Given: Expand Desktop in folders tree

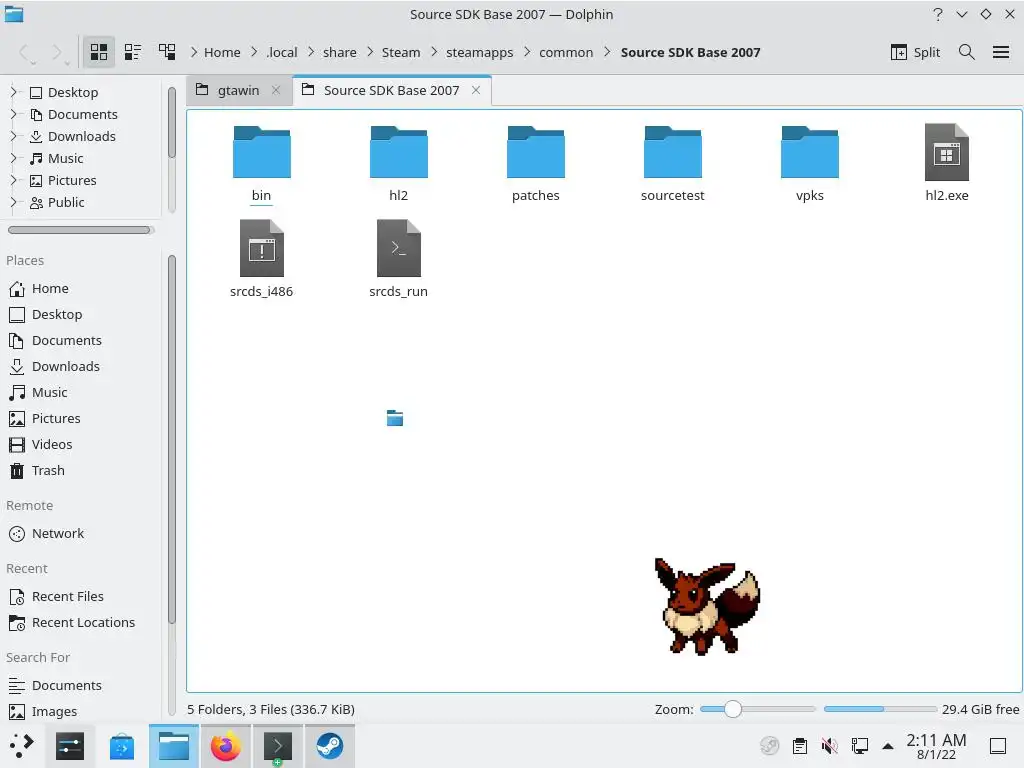Looking at the screenshot, I should [13, 92].
